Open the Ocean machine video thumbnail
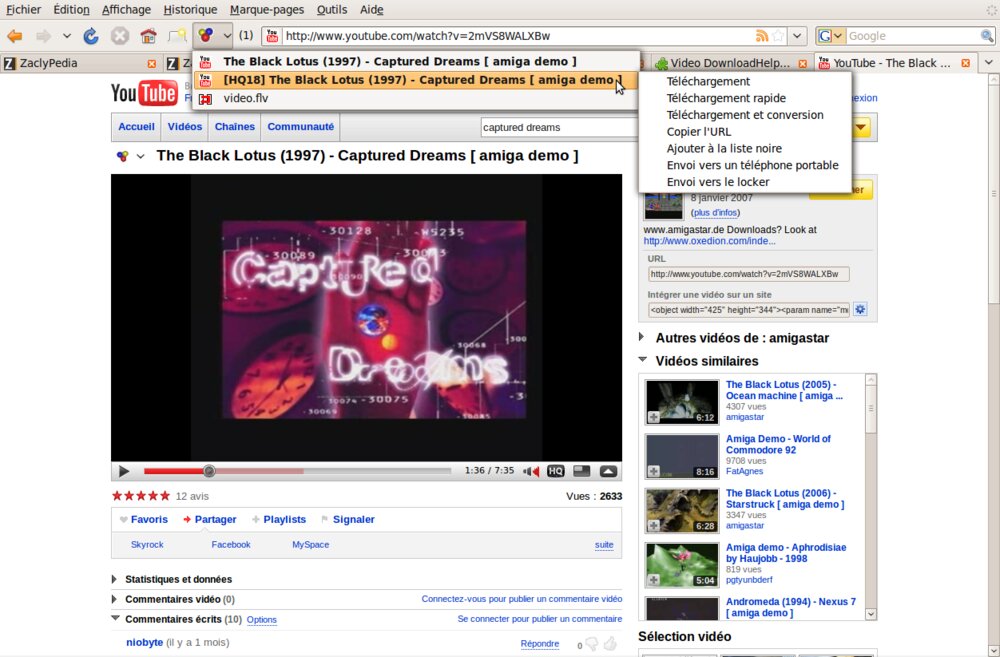 point(682,401)
